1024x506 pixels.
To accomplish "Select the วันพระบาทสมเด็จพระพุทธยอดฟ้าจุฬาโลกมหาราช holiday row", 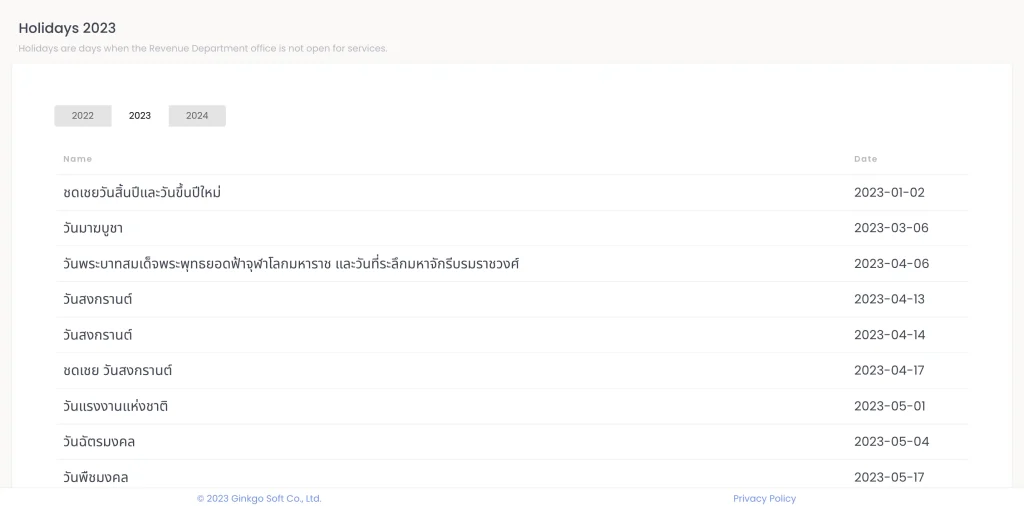I will click(x=291, y=264).
